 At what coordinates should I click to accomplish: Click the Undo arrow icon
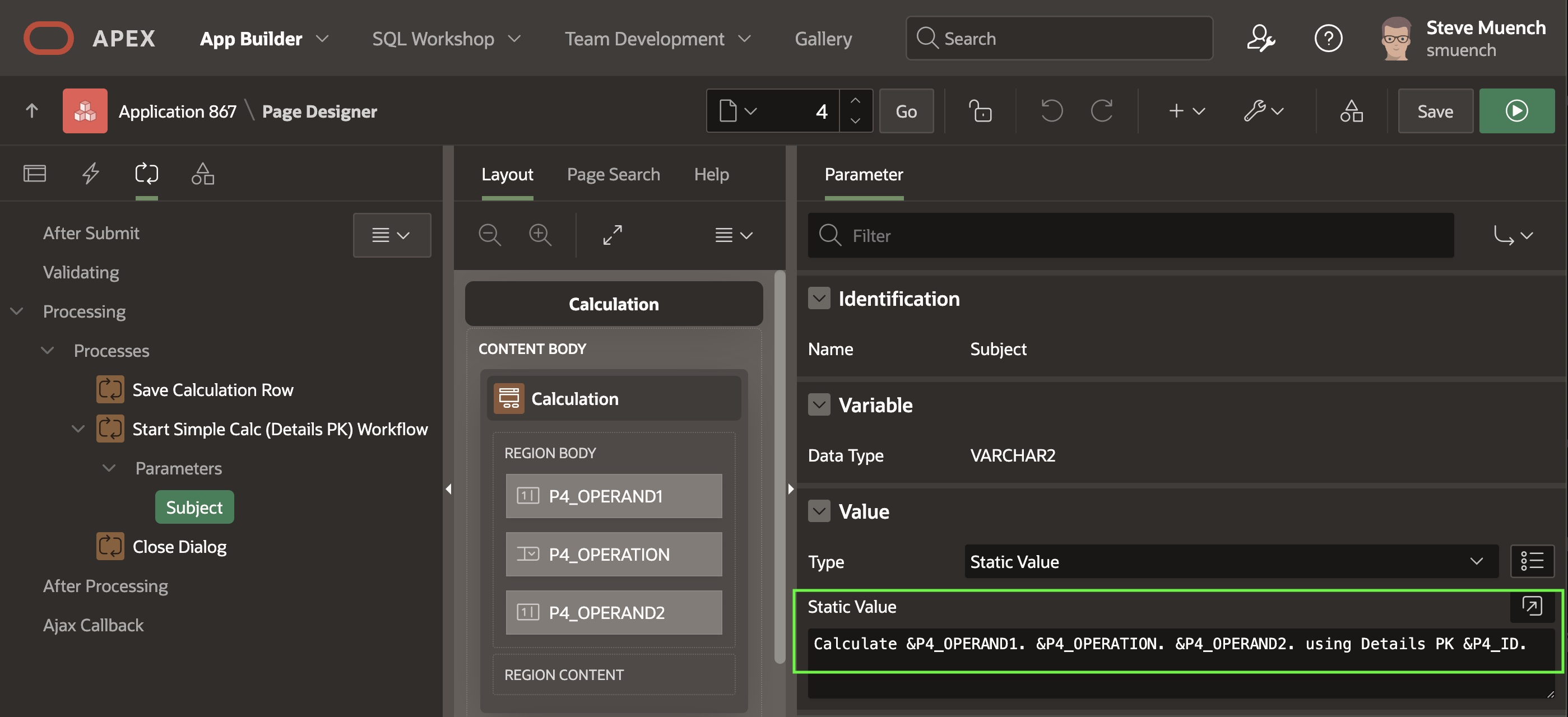[1051, 111]
